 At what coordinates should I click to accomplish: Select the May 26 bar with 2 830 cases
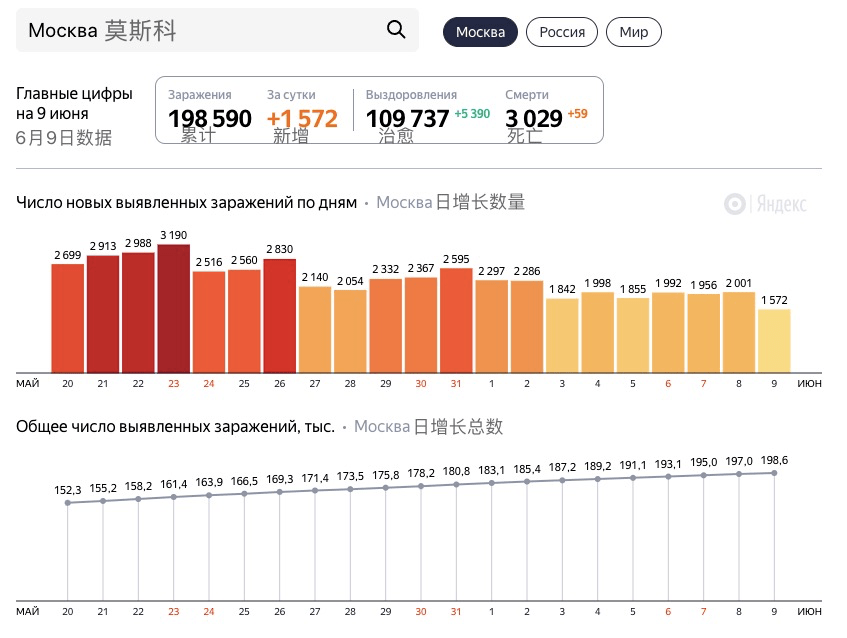279,315
